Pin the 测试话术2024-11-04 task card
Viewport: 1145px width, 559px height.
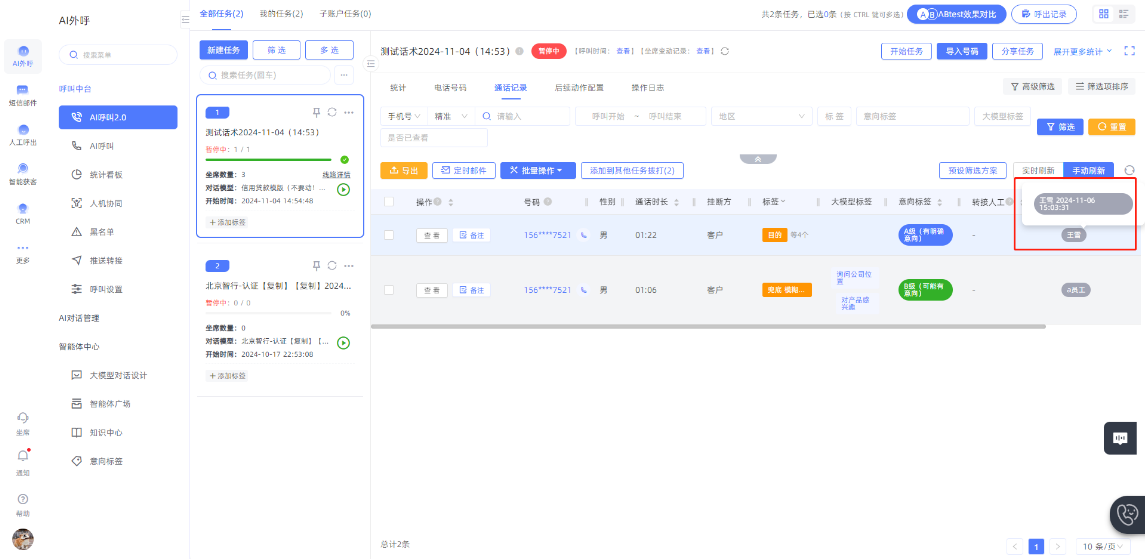coord(316,112)
